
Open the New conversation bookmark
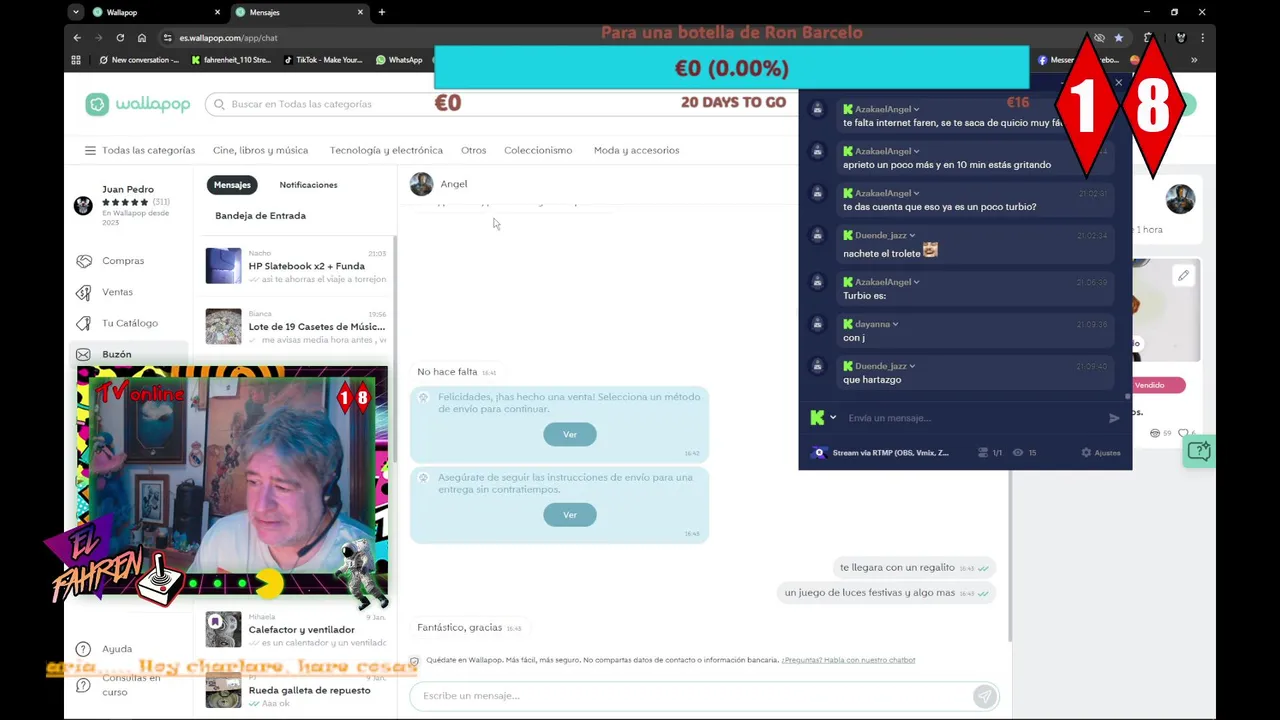click(139, 60)
